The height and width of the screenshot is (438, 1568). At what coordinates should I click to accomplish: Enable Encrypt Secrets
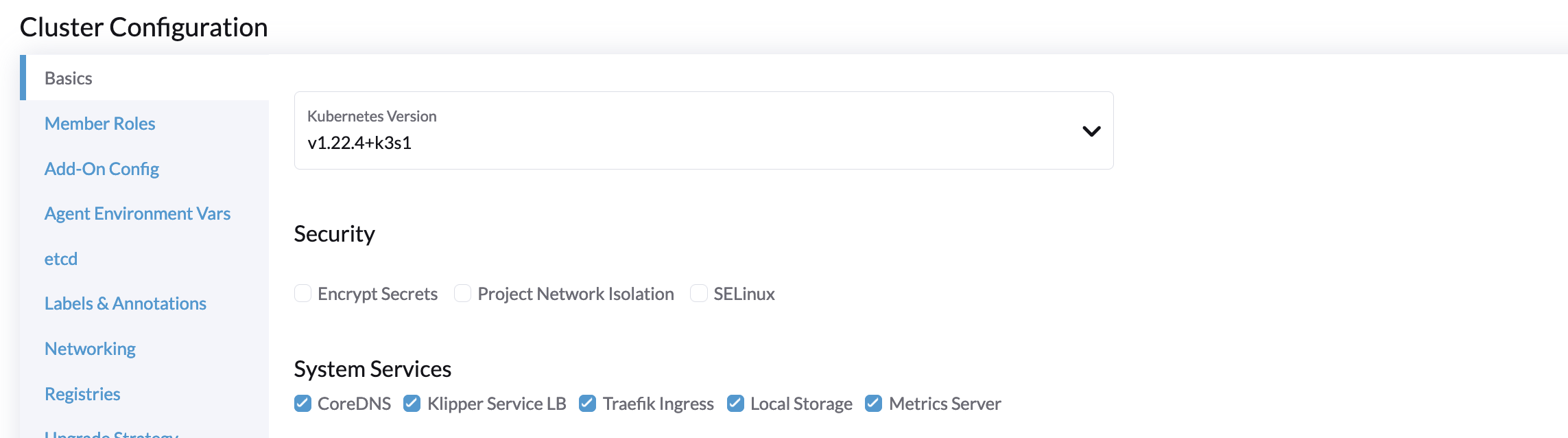click(302, 293)
